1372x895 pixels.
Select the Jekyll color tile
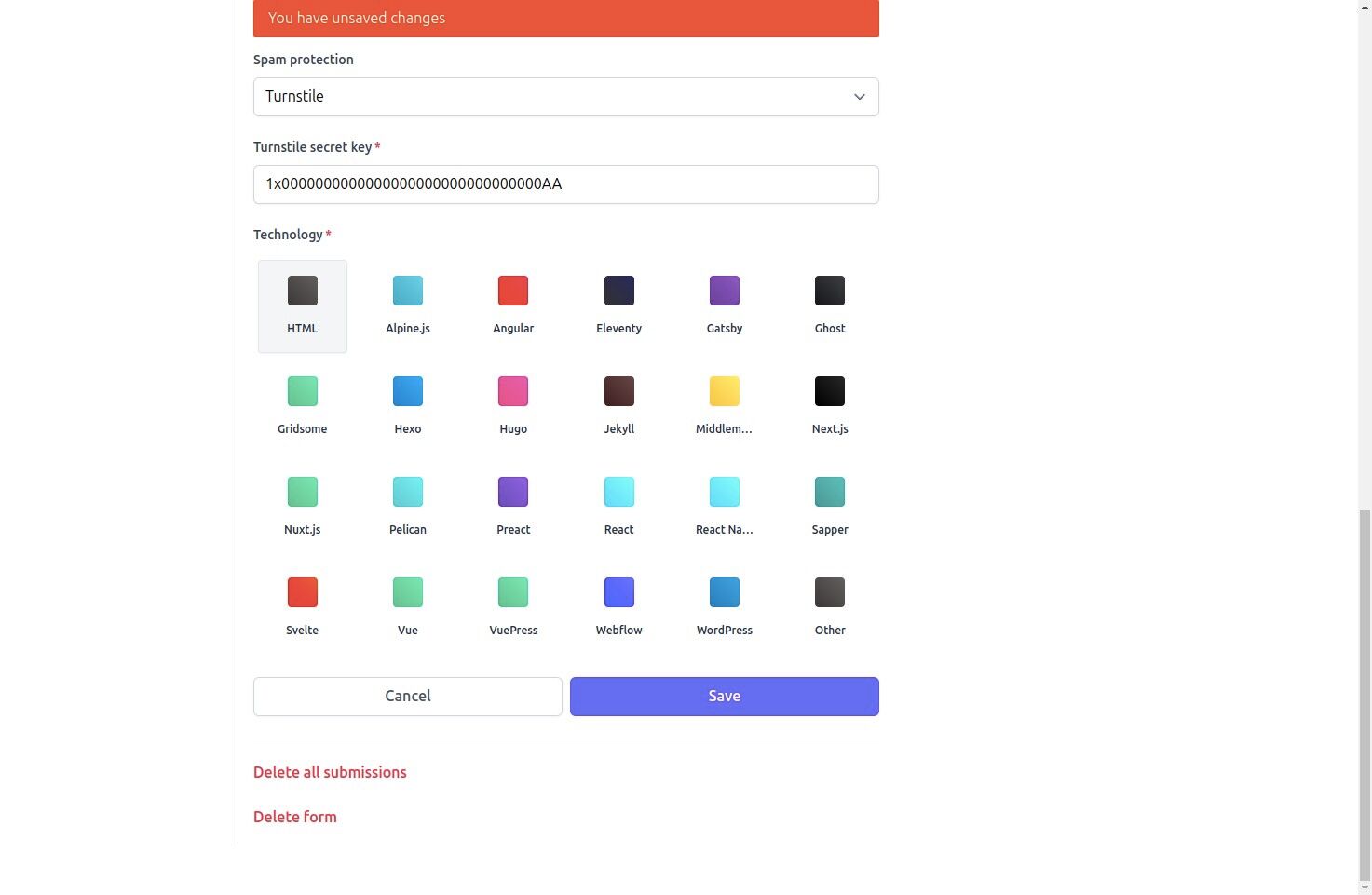618,391
